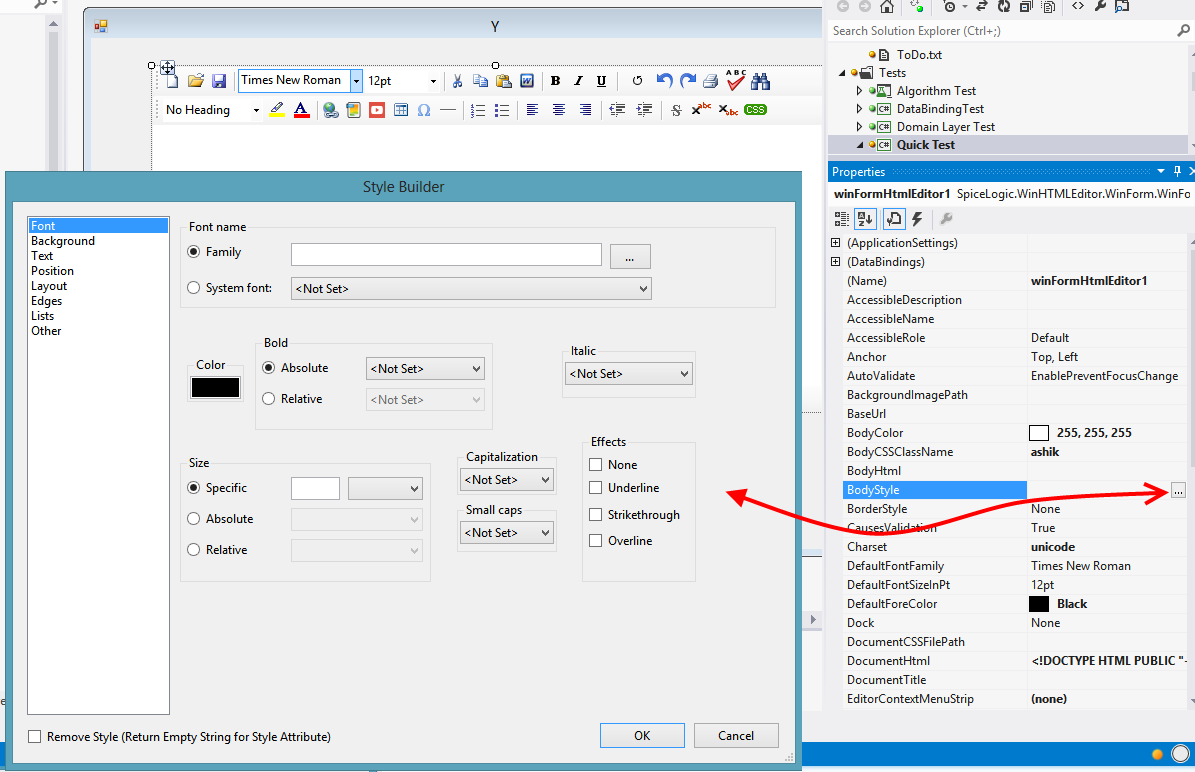1195x772 pixels.
Task: Select Edges in the style category list
Action: click(47, 301)
